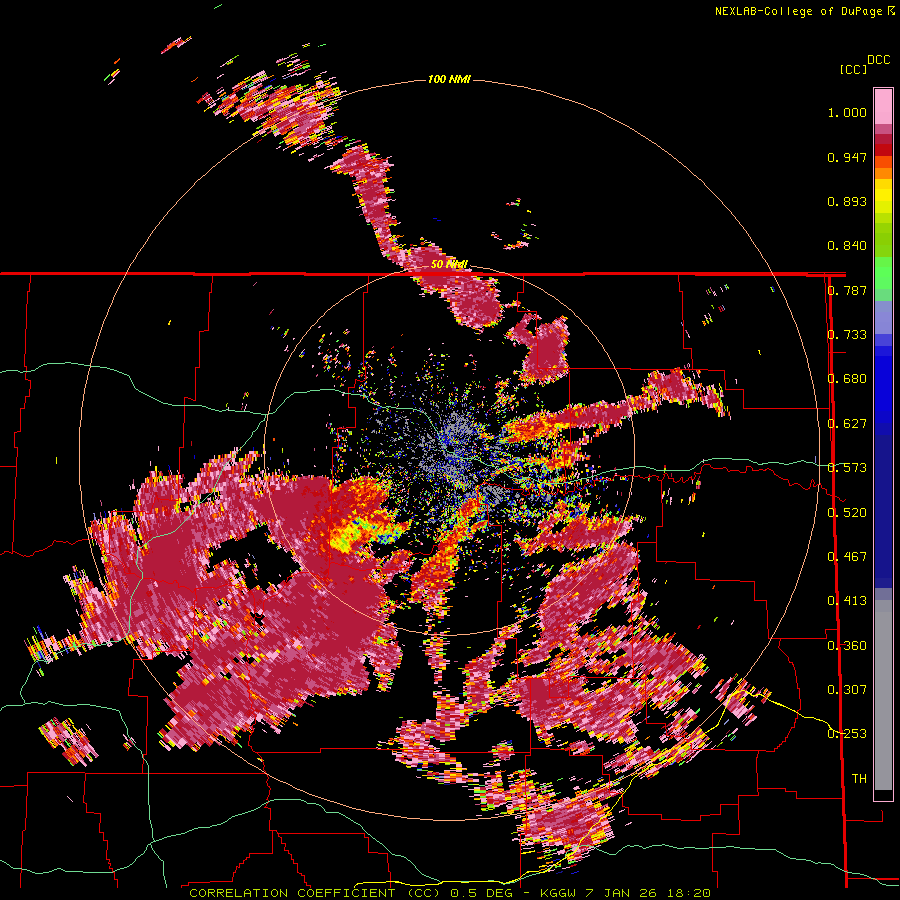The height and width of the screenshot is (900, 900).
Task: Click the DCC label above the color scale
Action: click(x=878, y=60)
